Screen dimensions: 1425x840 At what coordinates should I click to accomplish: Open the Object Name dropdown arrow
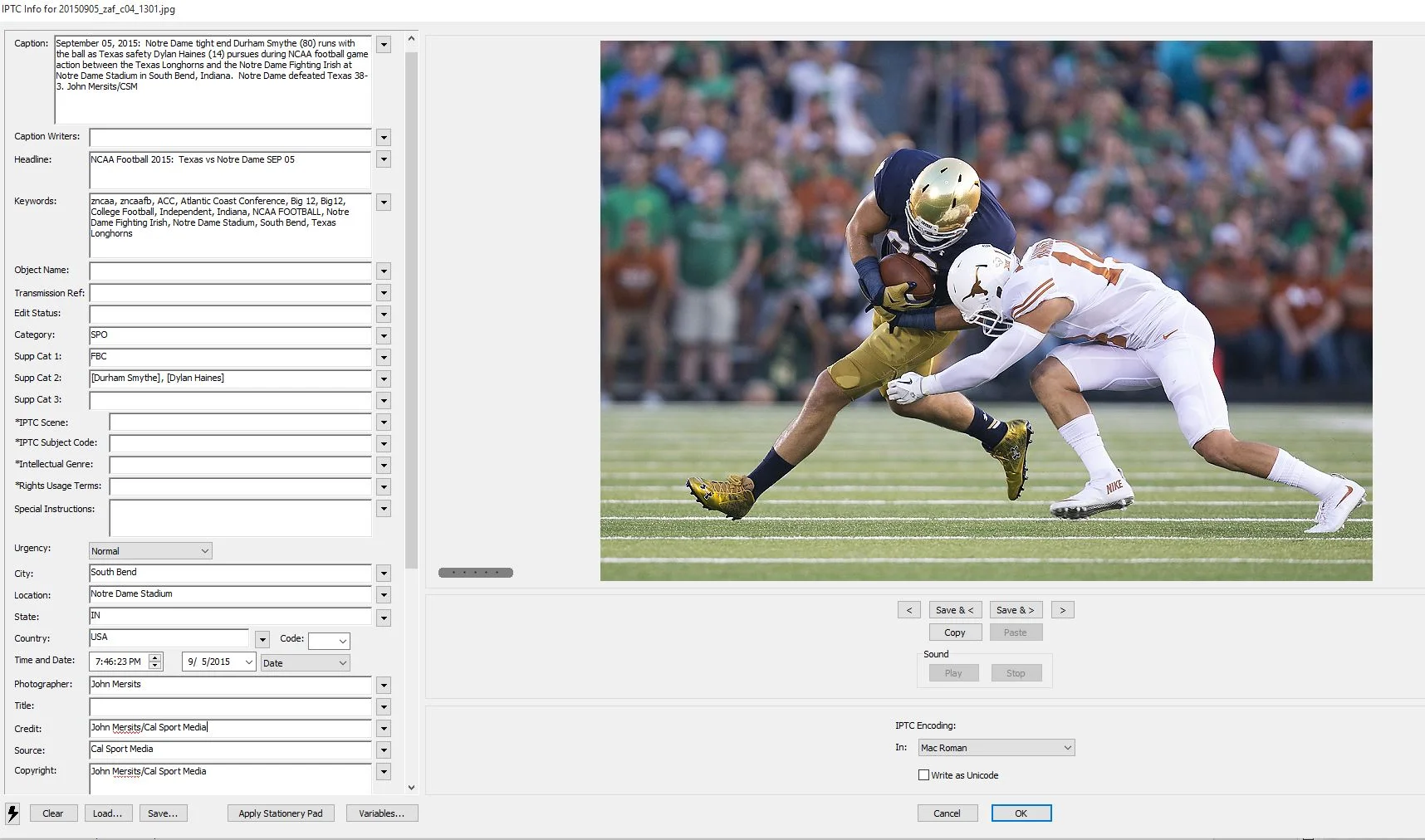tap(384, 271)
